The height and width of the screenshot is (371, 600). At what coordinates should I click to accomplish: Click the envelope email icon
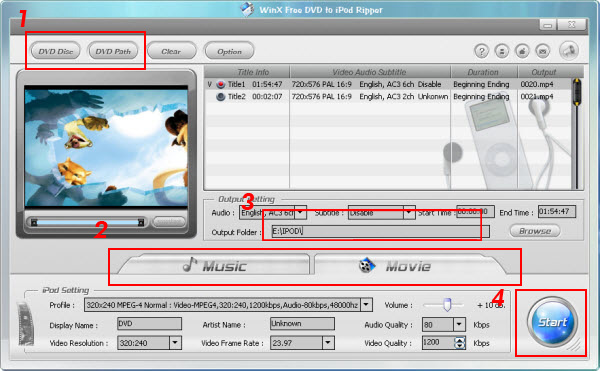[x=542, y=51]
